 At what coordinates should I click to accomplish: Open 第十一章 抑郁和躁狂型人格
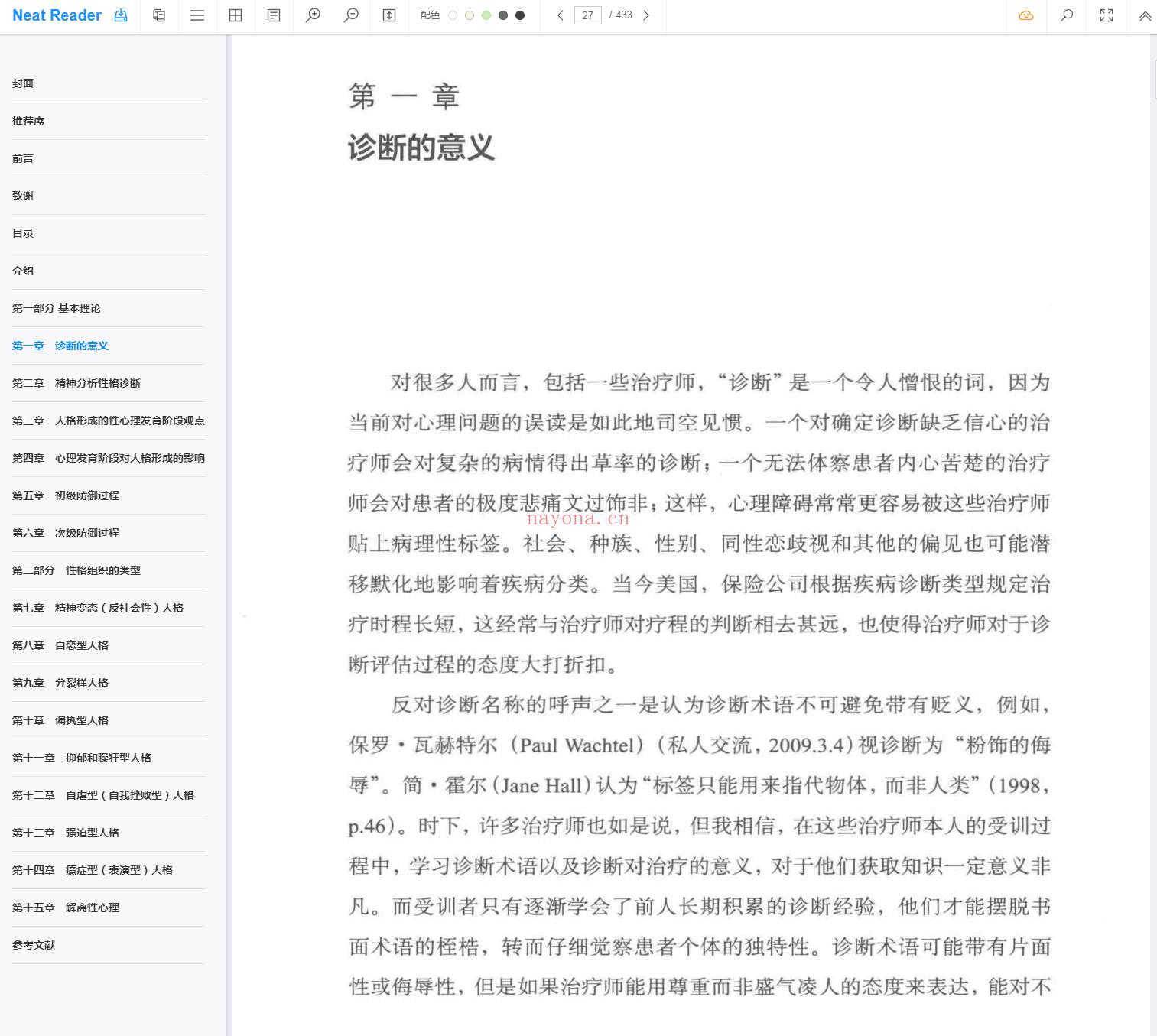coord(82,758)
